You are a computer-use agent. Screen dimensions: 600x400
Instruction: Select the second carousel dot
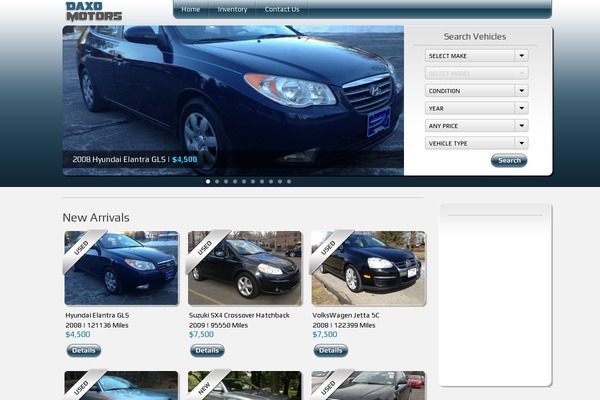click(217, 181)
